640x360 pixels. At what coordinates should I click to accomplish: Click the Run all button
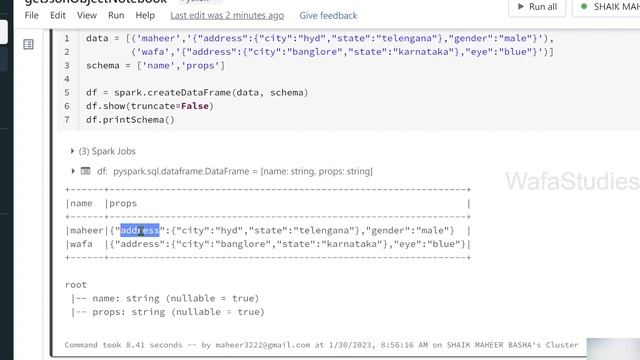(x=537, y=7)
